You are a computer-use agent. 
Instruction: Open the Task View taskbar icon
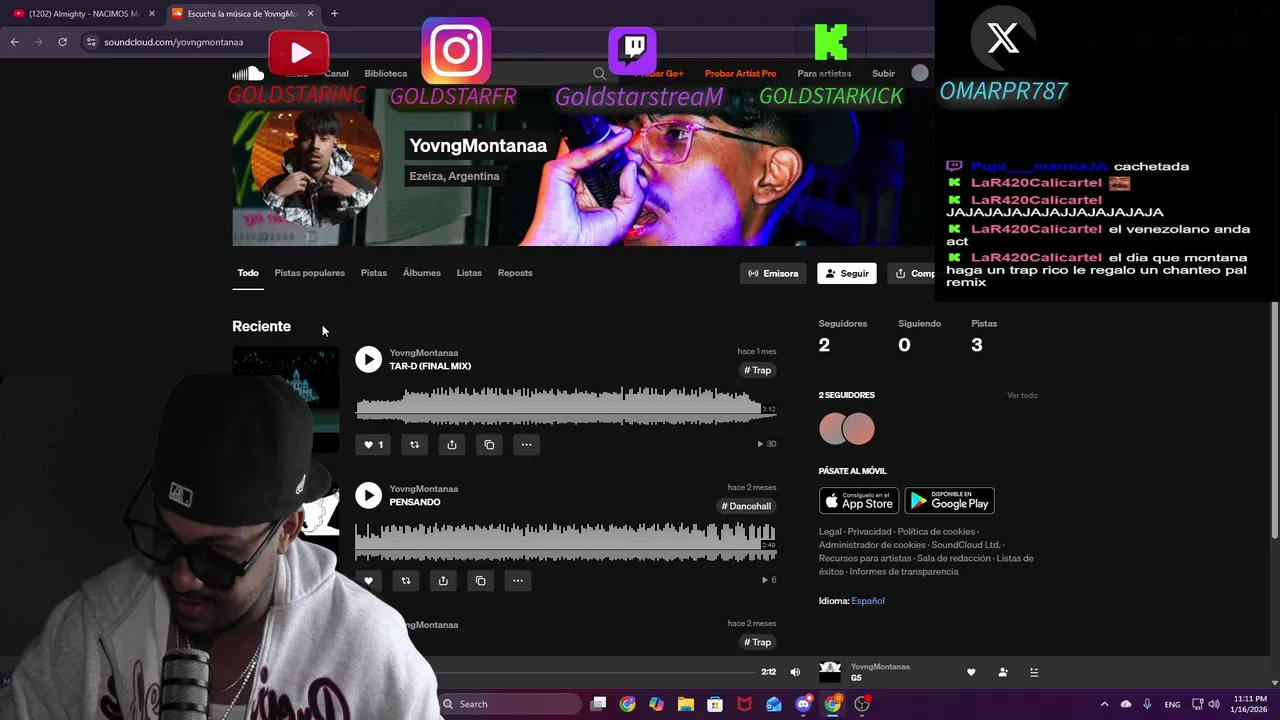598,704
